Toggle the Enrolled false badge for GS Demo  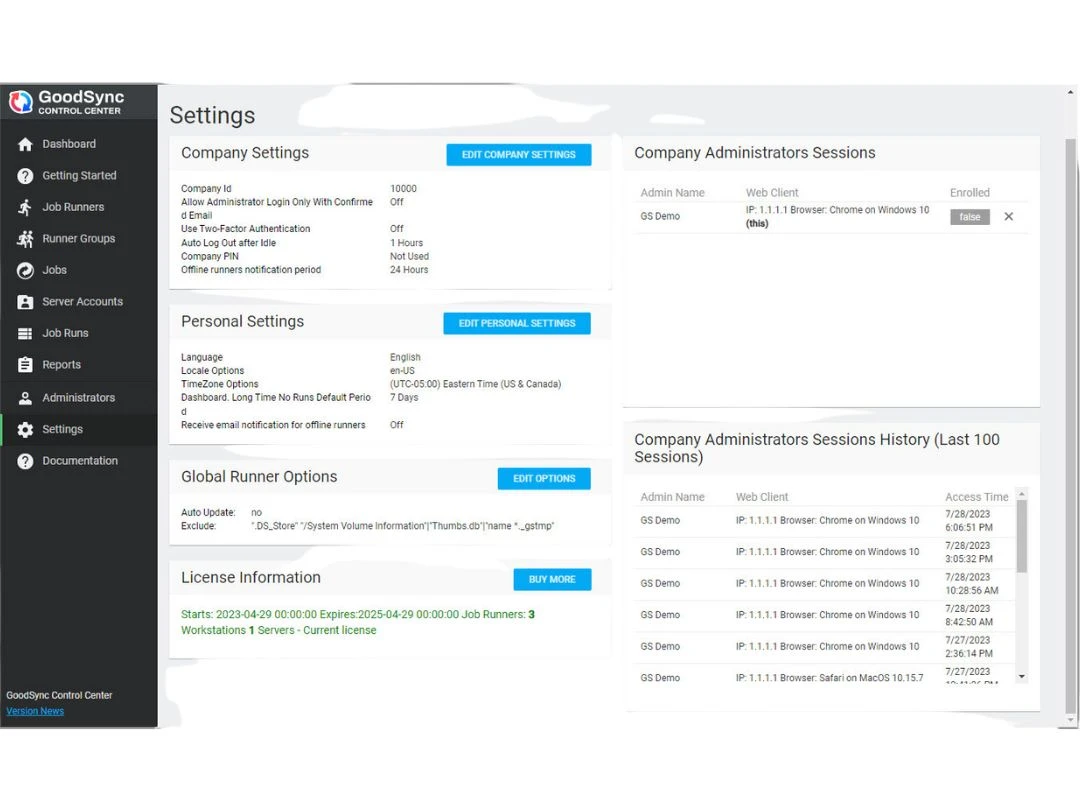point(969,217)
